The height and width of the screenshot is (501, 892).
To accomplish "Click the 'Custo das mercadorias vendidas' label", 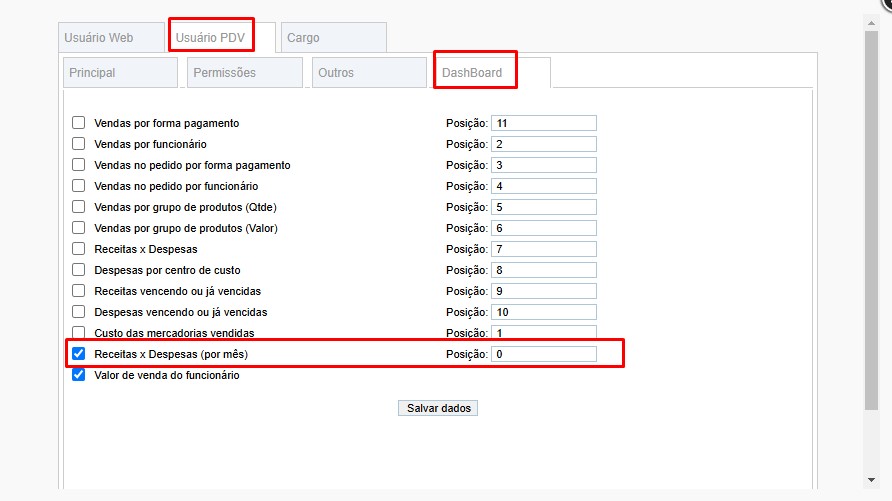I will pyautogui.click(x=174, y=333).
